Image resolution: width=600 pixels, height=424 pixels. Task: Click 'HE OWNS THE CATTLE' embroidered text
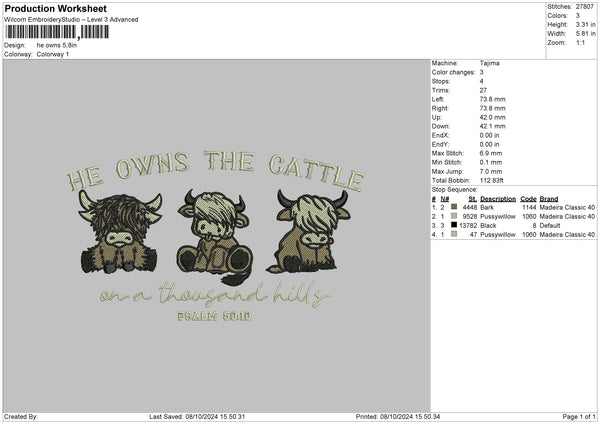point(216,170)
